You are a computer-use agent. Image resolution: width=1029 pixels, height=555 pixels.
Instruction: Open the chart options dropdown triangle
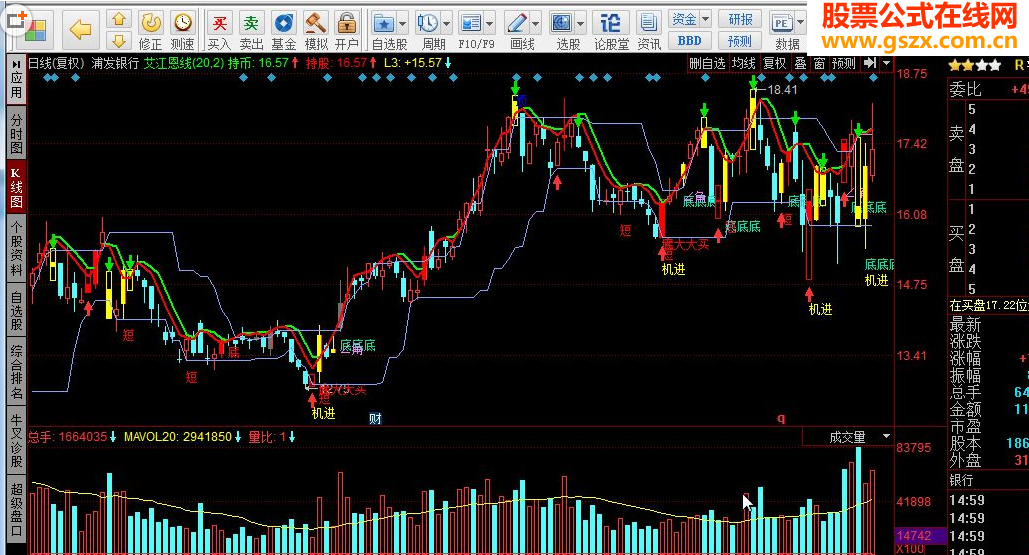click(887, 63)
